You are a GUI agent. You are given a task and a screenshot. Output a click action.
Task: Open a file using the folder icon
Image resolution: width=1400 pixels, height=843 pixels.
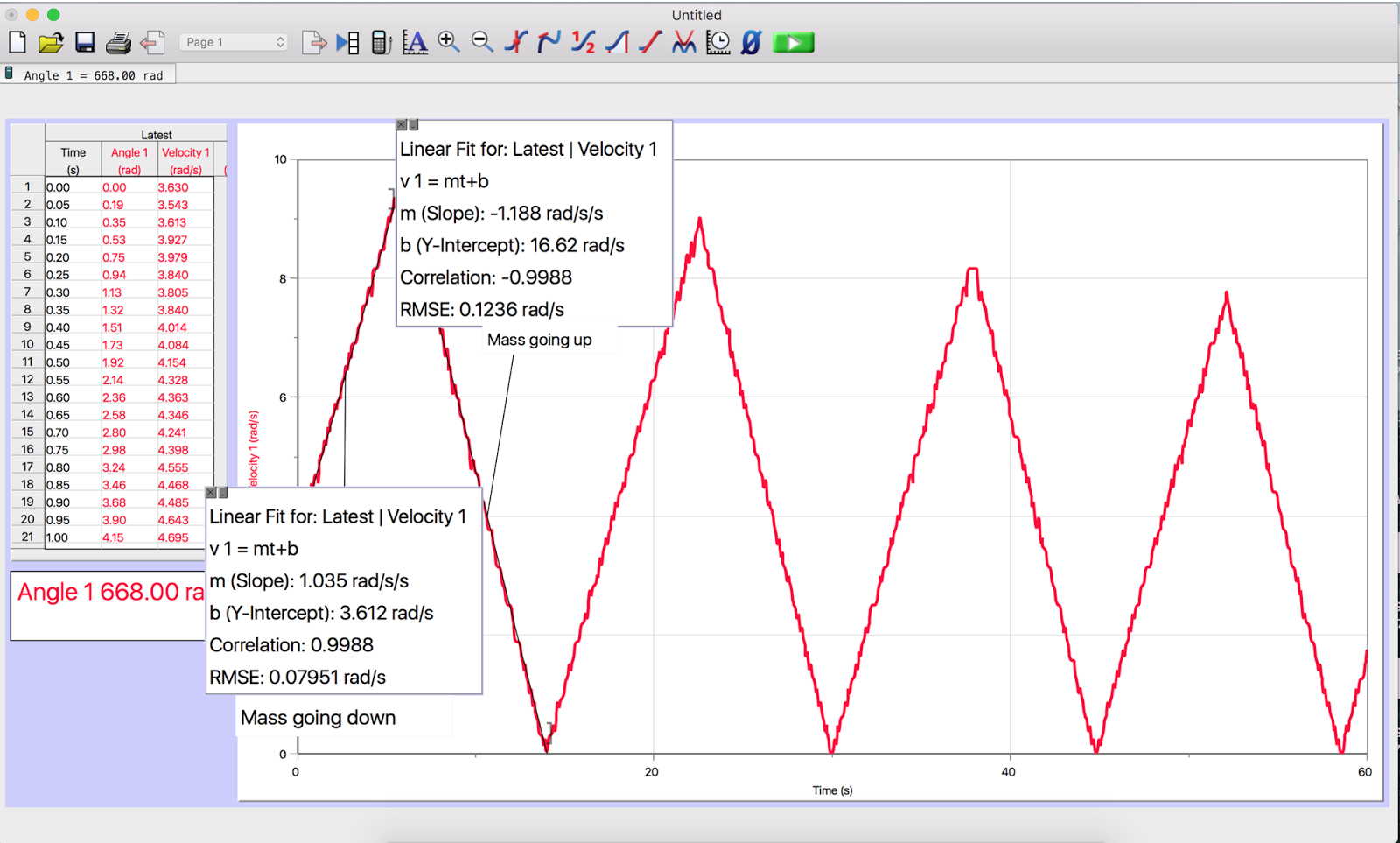click(x=51, y=42)
